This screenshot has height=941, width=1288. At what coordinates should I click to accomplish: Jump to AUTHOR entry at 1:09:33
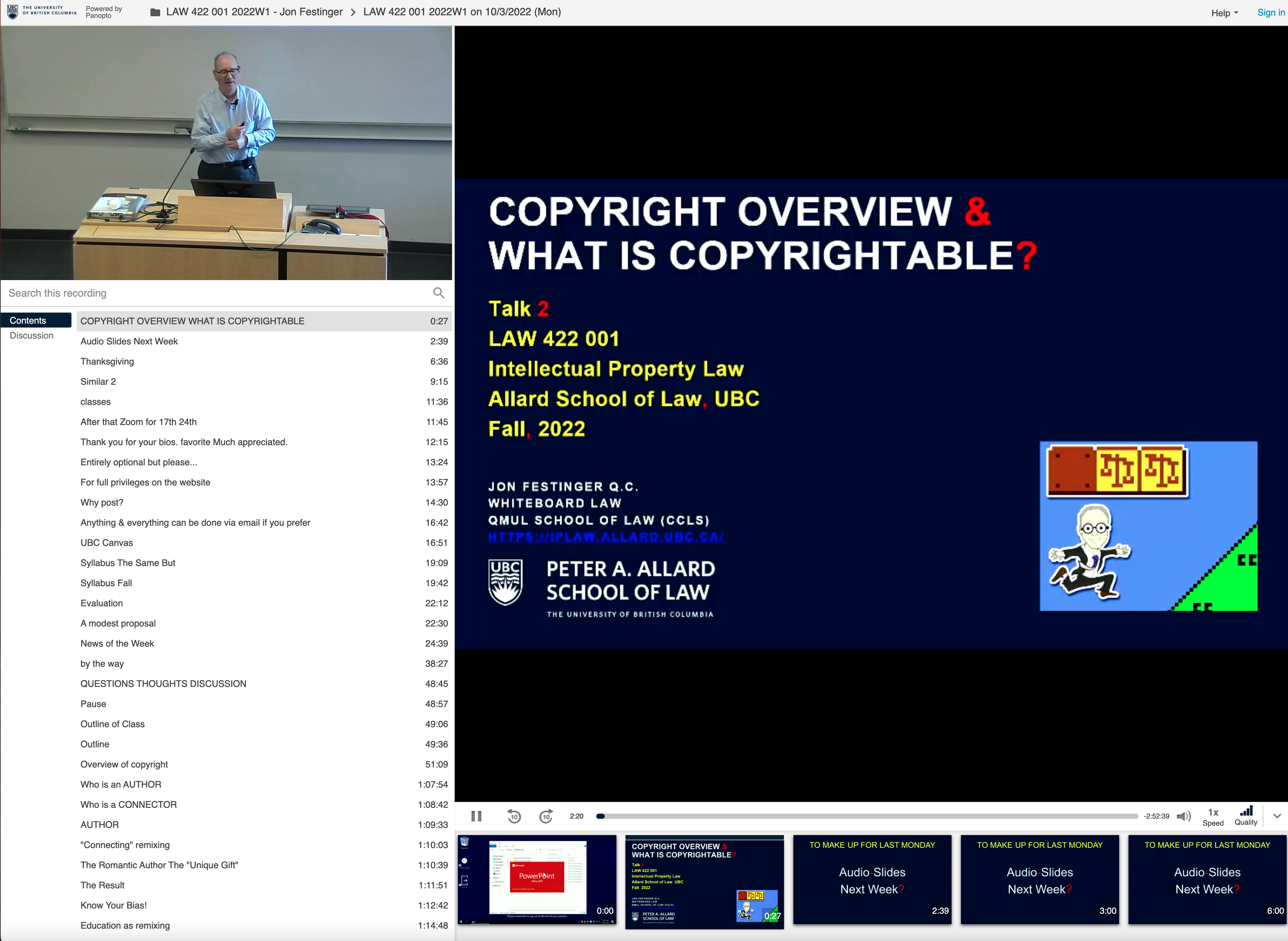pyautogui.click(x=264, y=825)
